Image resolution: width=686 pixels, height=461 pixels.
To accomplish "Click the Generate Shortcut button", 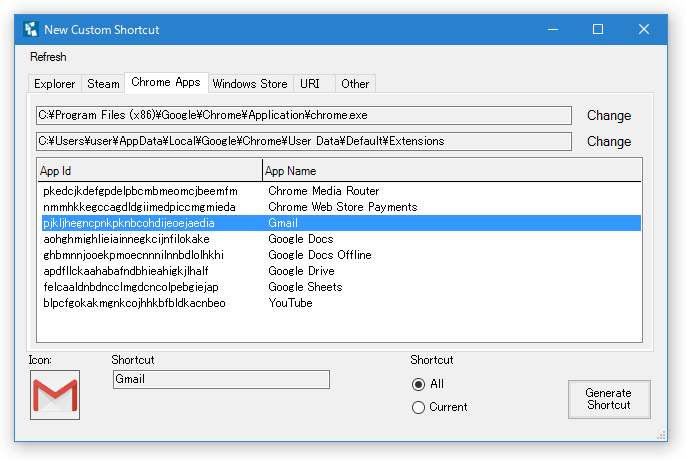I will click(609, 399).
